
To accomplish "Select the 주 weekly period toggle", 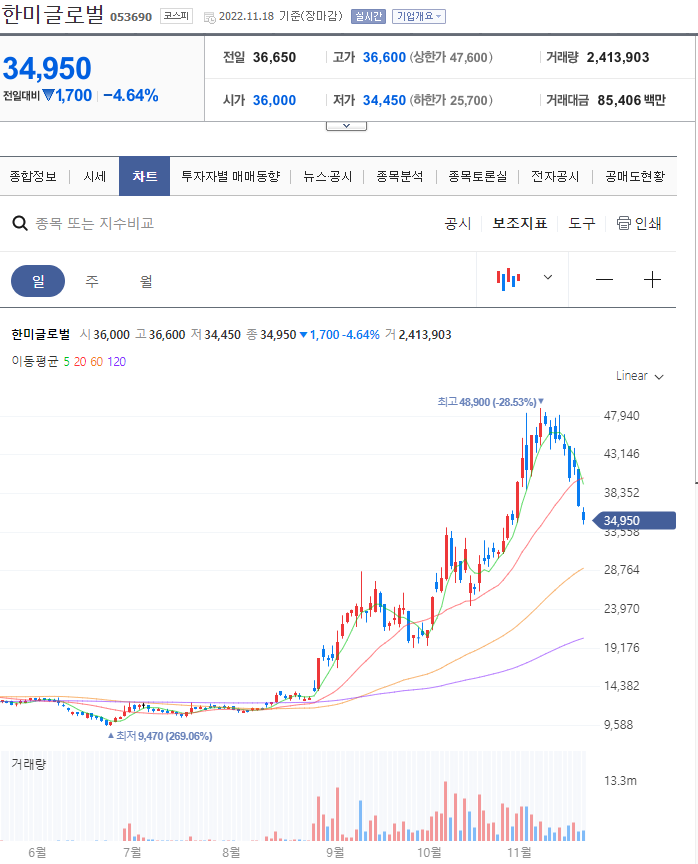I will tap(91, 281).
